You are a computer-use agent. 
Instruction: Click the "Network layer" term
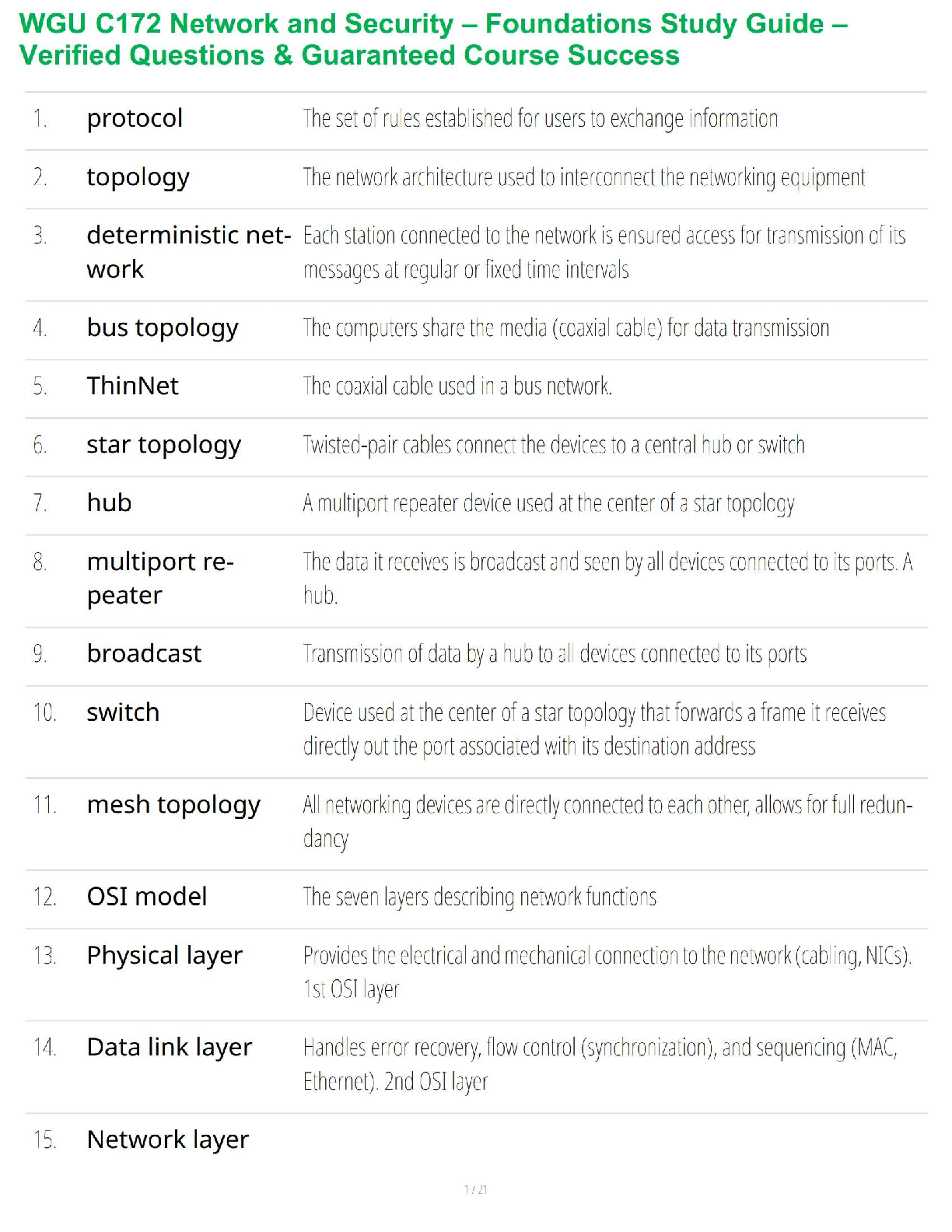pos(167,1140)
